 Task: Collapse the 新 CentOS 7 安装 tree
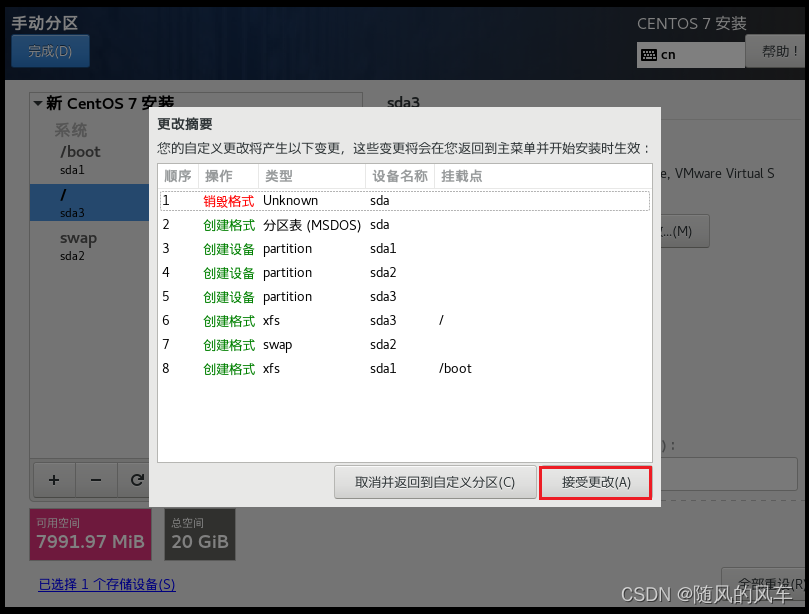[x=38, y=103]
